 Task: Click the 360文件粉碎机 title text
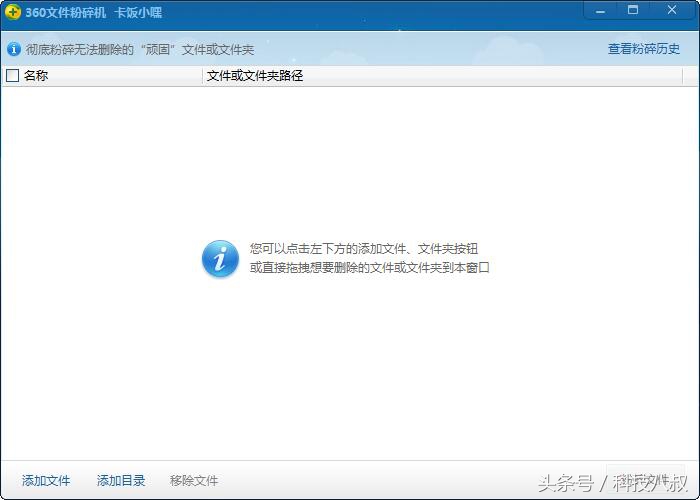pyautogui.click(x=66, y=12)
